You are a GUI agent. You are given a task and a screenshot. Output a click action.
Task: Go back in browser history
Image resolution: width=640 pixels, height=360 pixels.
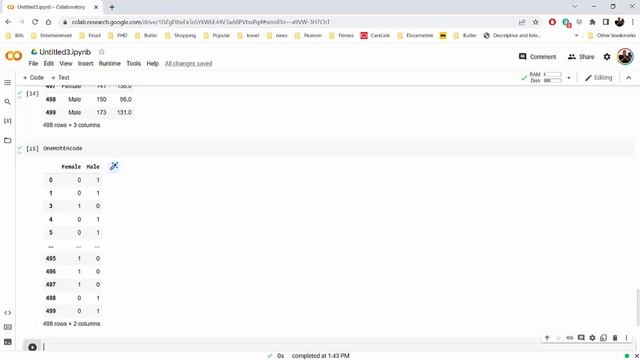tap(9, 22)
